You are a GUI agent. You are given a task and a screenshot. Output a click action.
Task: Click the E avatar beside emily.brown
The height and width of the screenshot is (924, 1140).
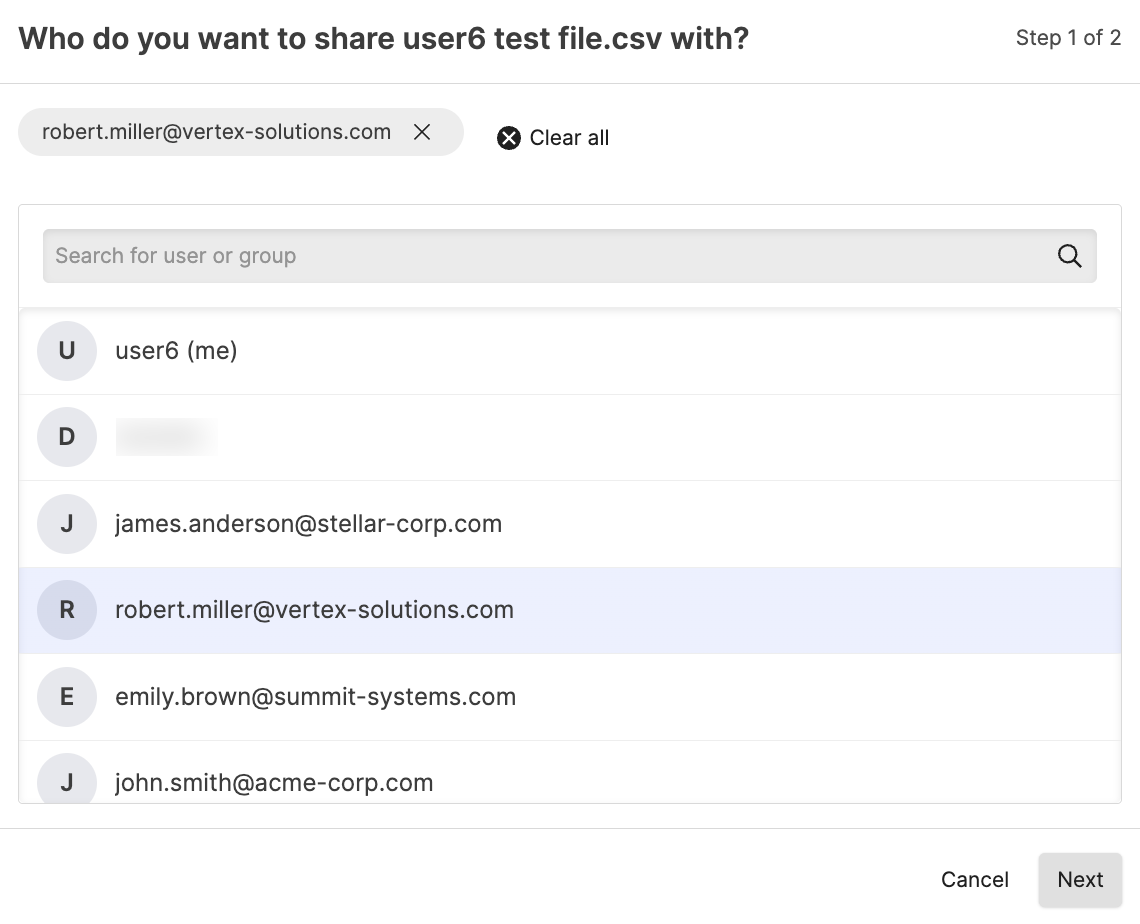click(67, 697)
